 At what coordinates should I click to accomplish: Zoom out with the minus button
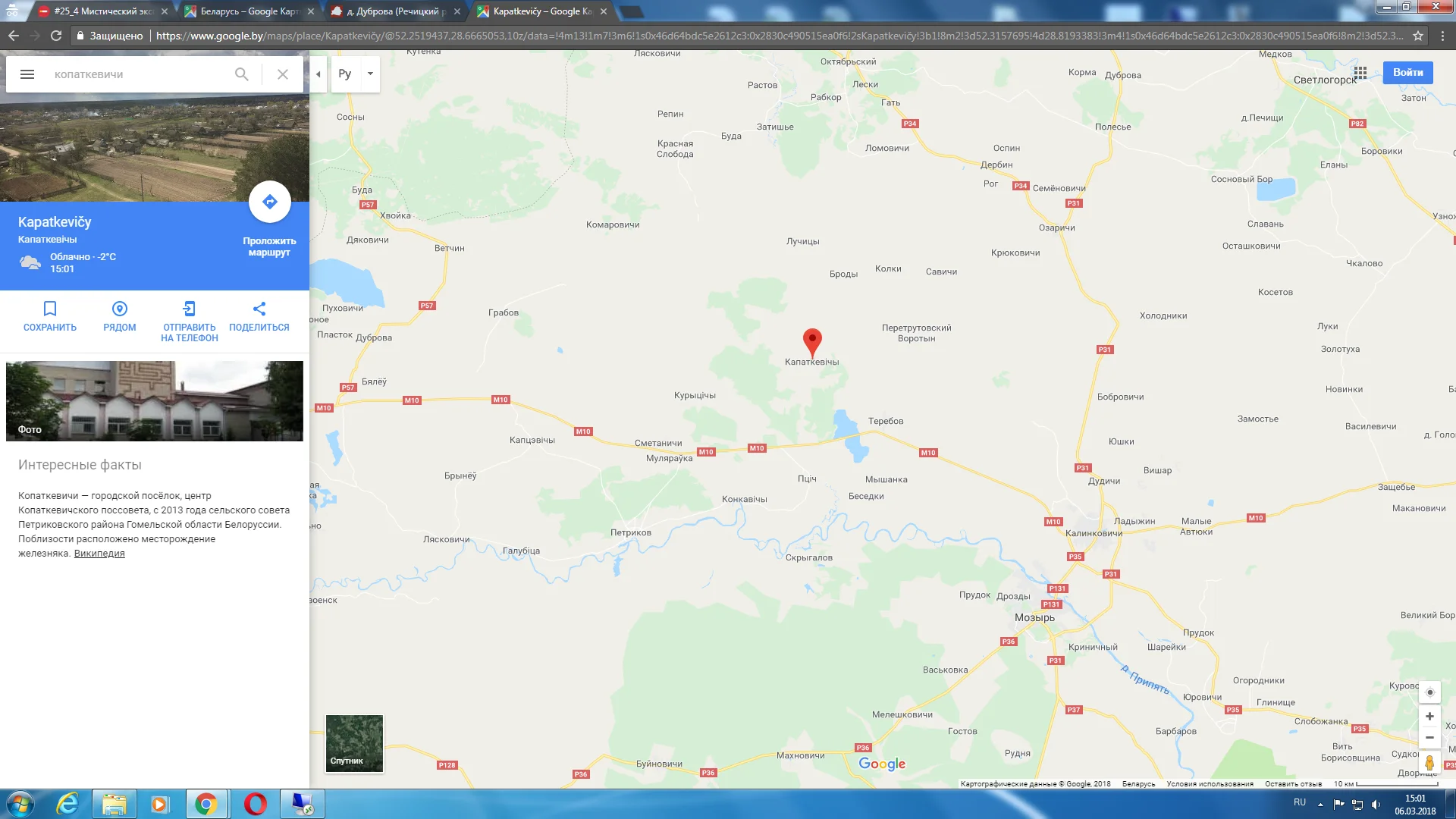pos(1429,737)
